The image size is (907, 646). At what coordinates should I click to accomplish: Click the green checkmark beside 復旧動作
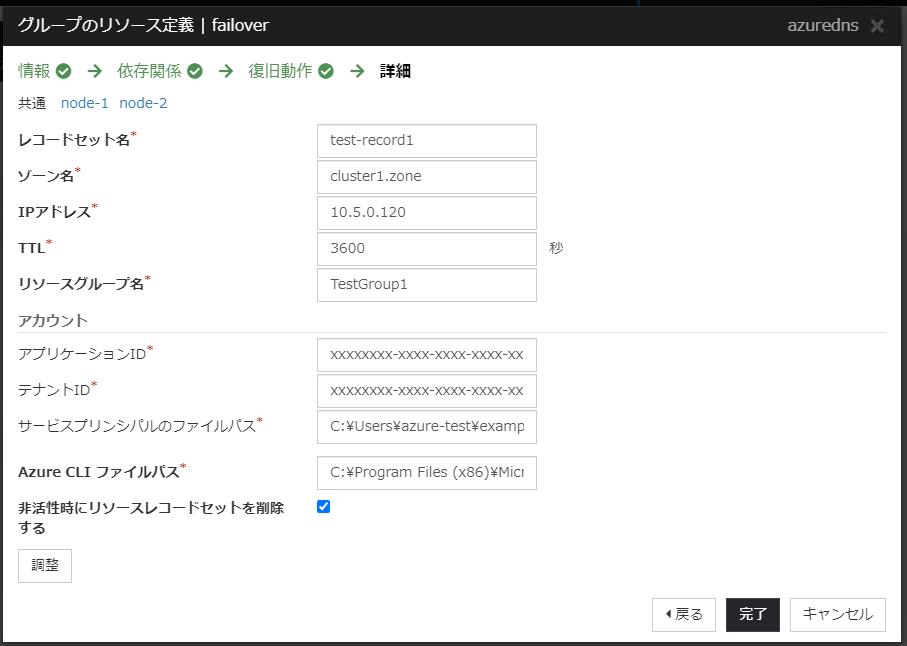[326, 71]
